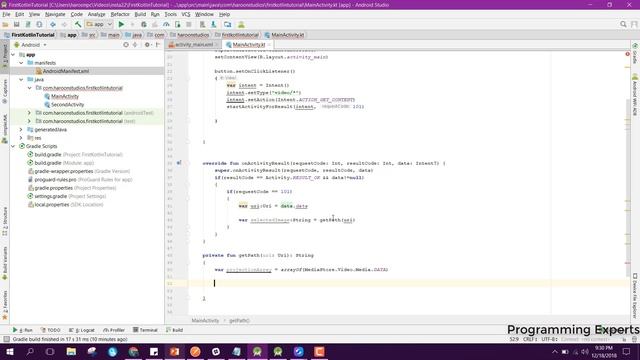Expand the generatedJava folder node

coord(21,129)
